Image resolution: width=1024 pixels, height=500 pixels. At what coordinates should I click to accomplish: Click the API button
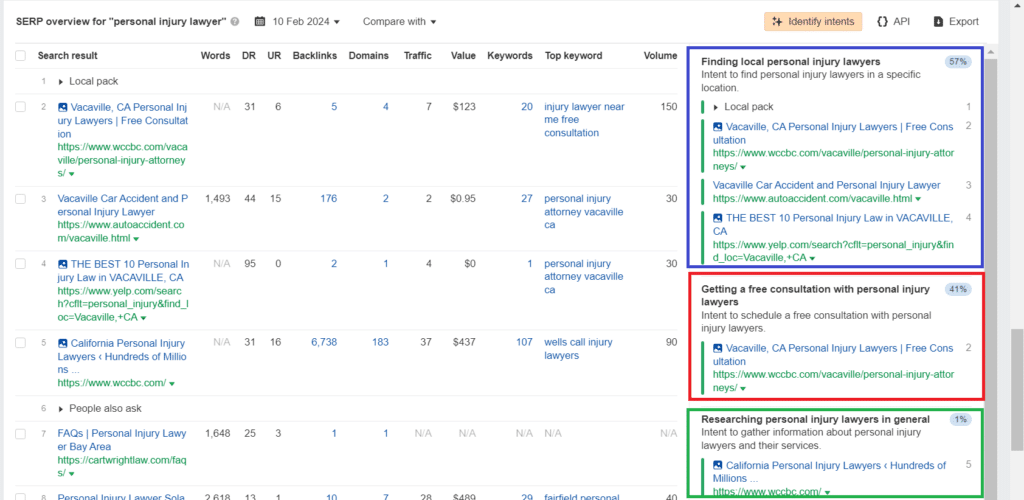893,22
